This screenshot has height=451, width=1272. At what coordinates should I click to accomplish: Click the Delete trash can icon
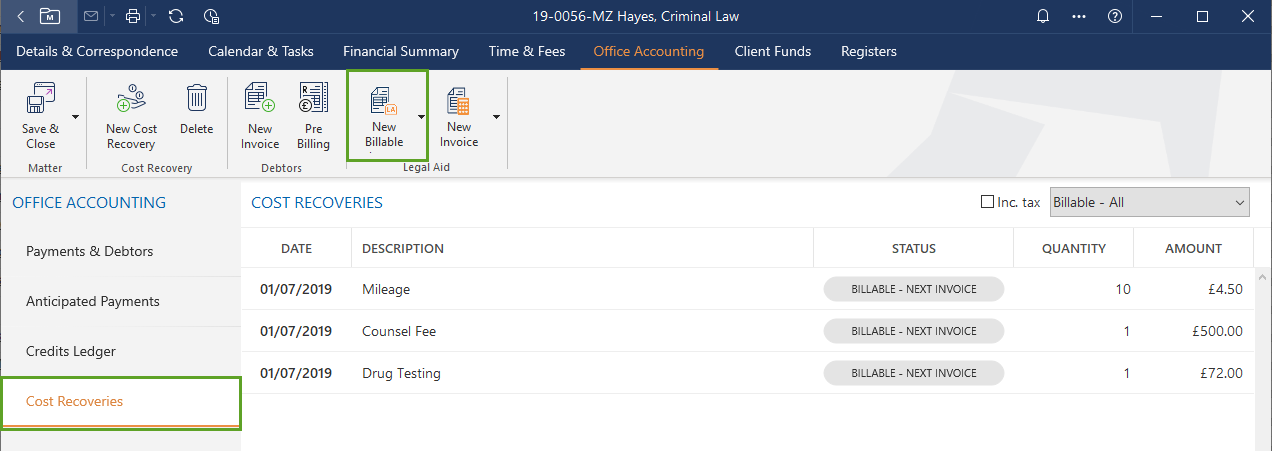coord(197,100)
